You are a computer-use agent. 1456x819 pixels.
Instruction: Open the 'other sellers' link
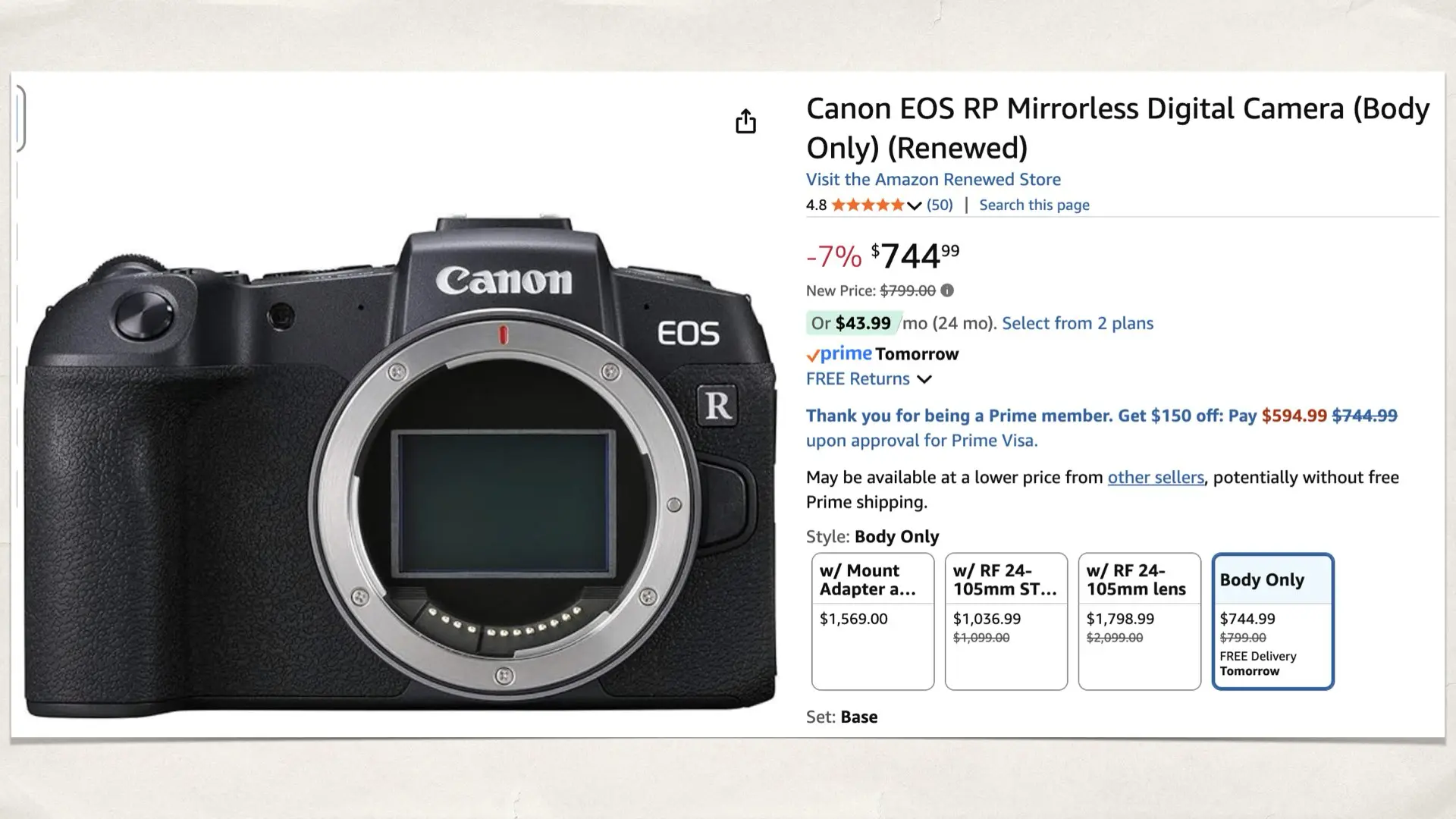pos(1155,478)
